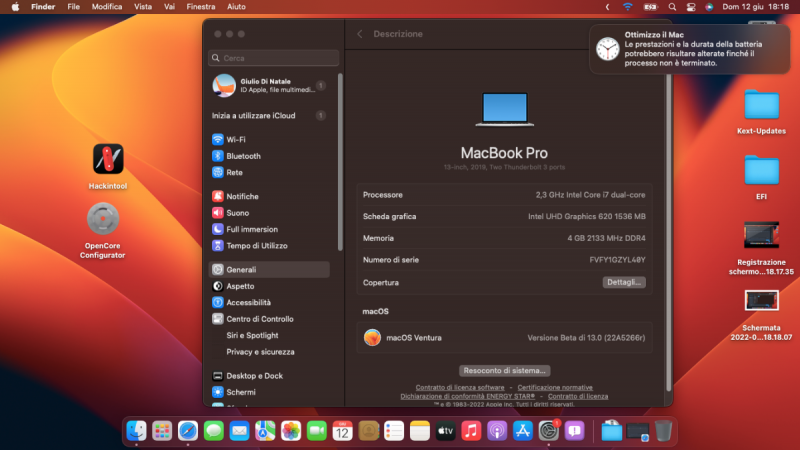Open Mail from the Dock
The width and height of the screenshot is (800, 450).
pos(239,431)
